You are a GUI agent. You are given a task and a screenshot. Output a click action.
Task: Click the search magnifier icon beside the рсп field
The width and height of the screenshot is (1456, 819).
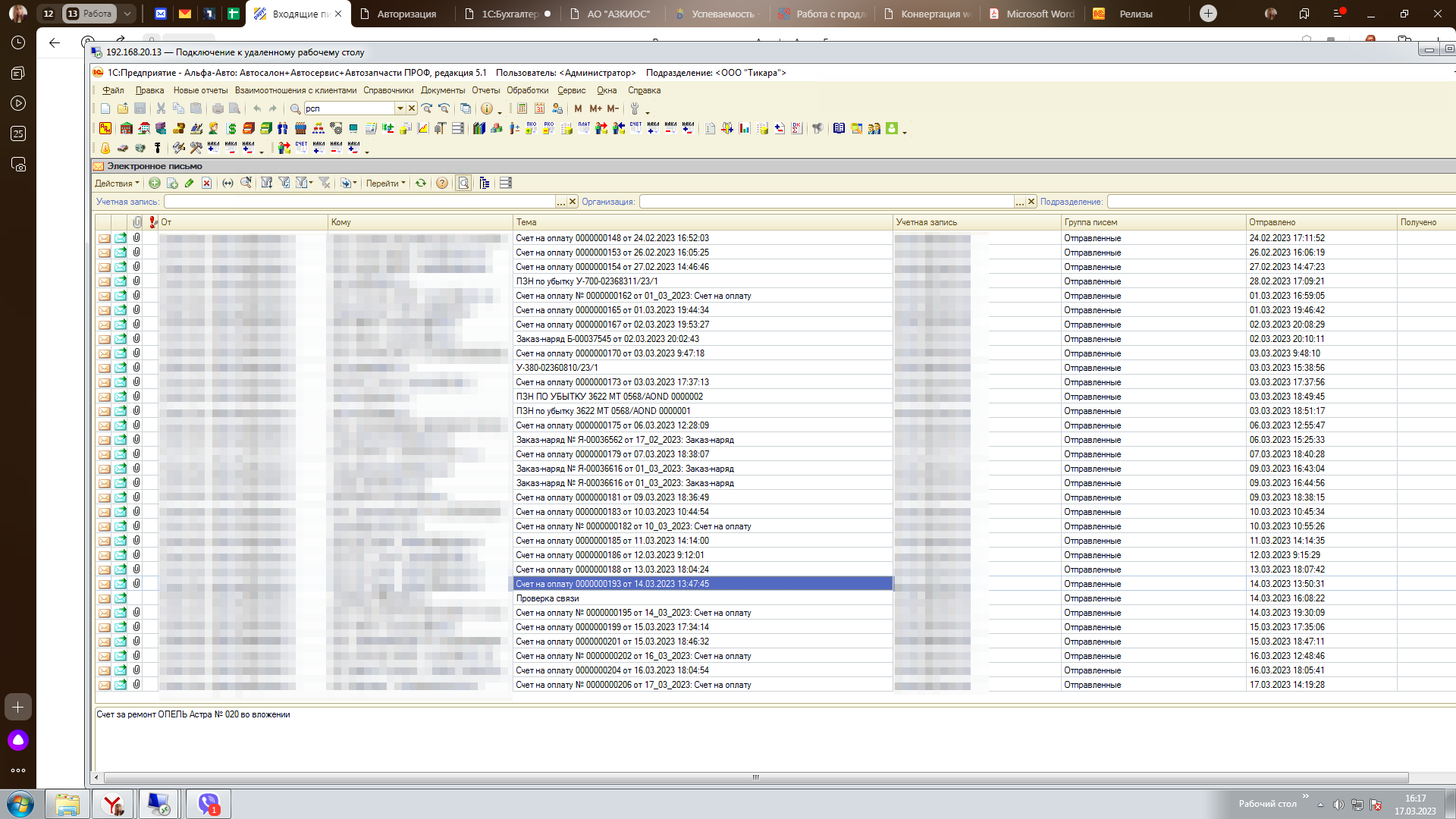pos(295,108)
